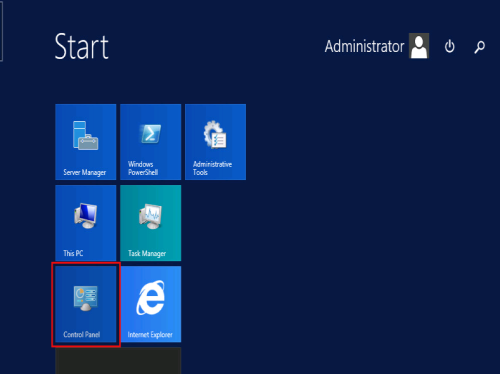This screenshot has height=374, width=500.
Task: Click the power options icon
Action: (450, 46)
